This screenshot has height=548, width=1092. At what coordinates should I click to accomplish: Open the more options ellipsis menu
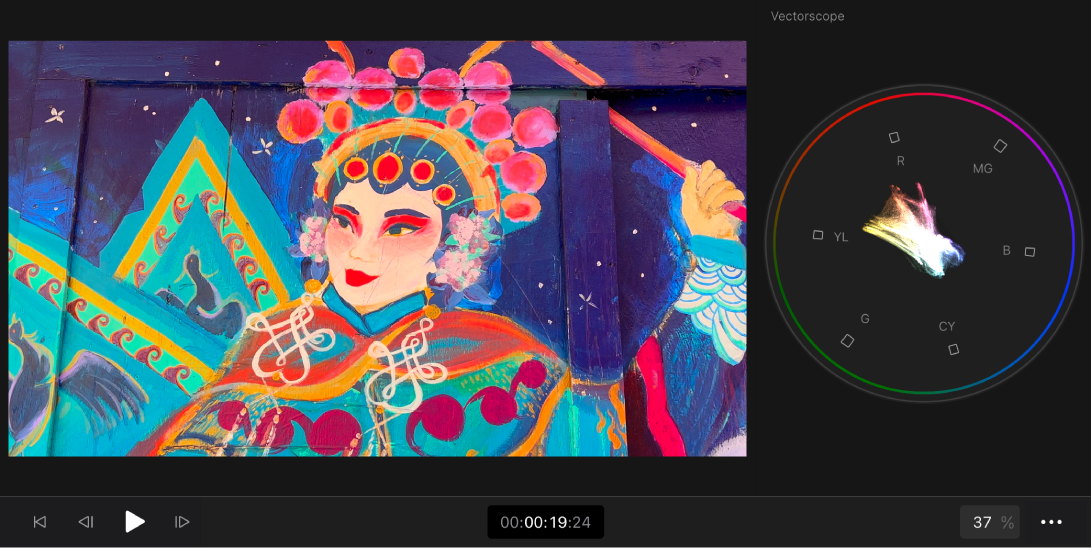click(x=1051, y=522)
